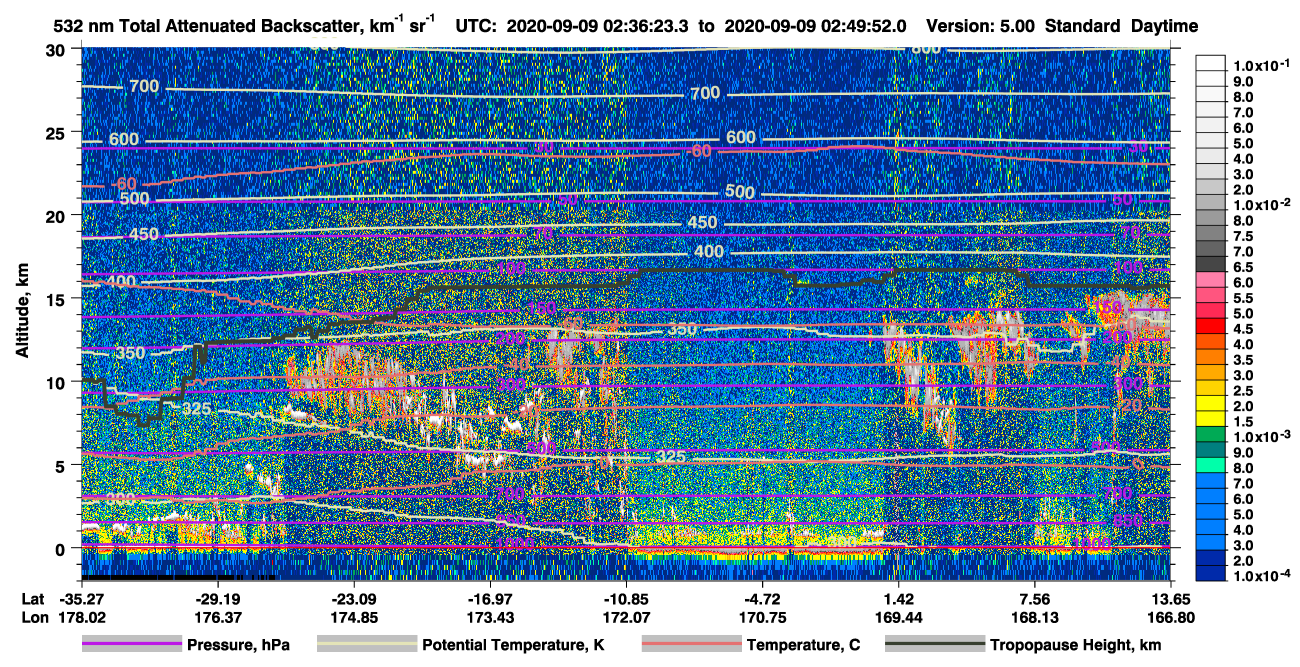Click the altitude tick label "15"
Screen dimensions: 1300x667
[57, 298]
